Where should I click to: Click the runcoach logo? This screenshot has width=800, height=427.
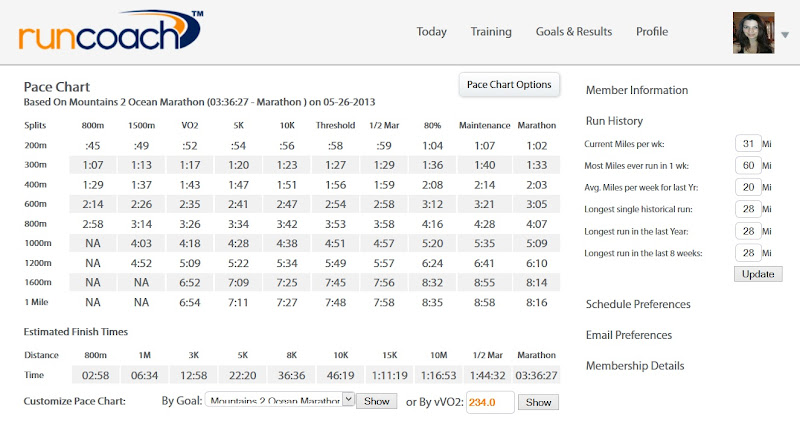[x=111, y=32]
